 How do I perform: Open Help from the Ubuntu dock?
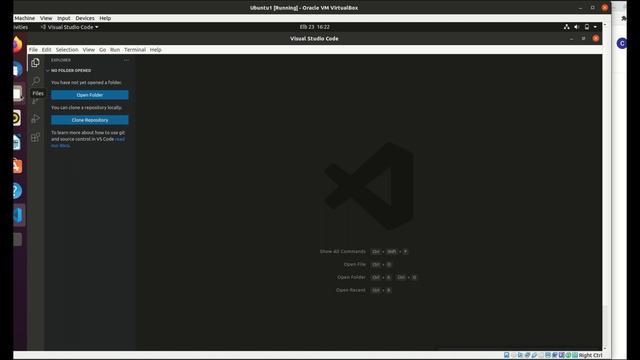(17, 191)
